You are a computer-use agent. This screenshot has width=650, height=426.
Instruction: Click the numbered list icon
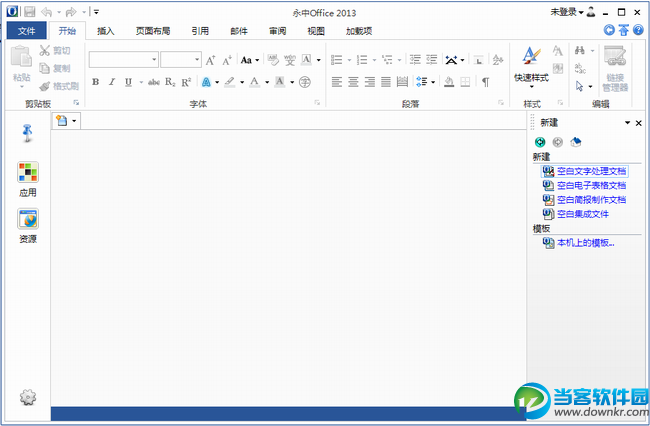pyautogui.click(x=362, y=60)
